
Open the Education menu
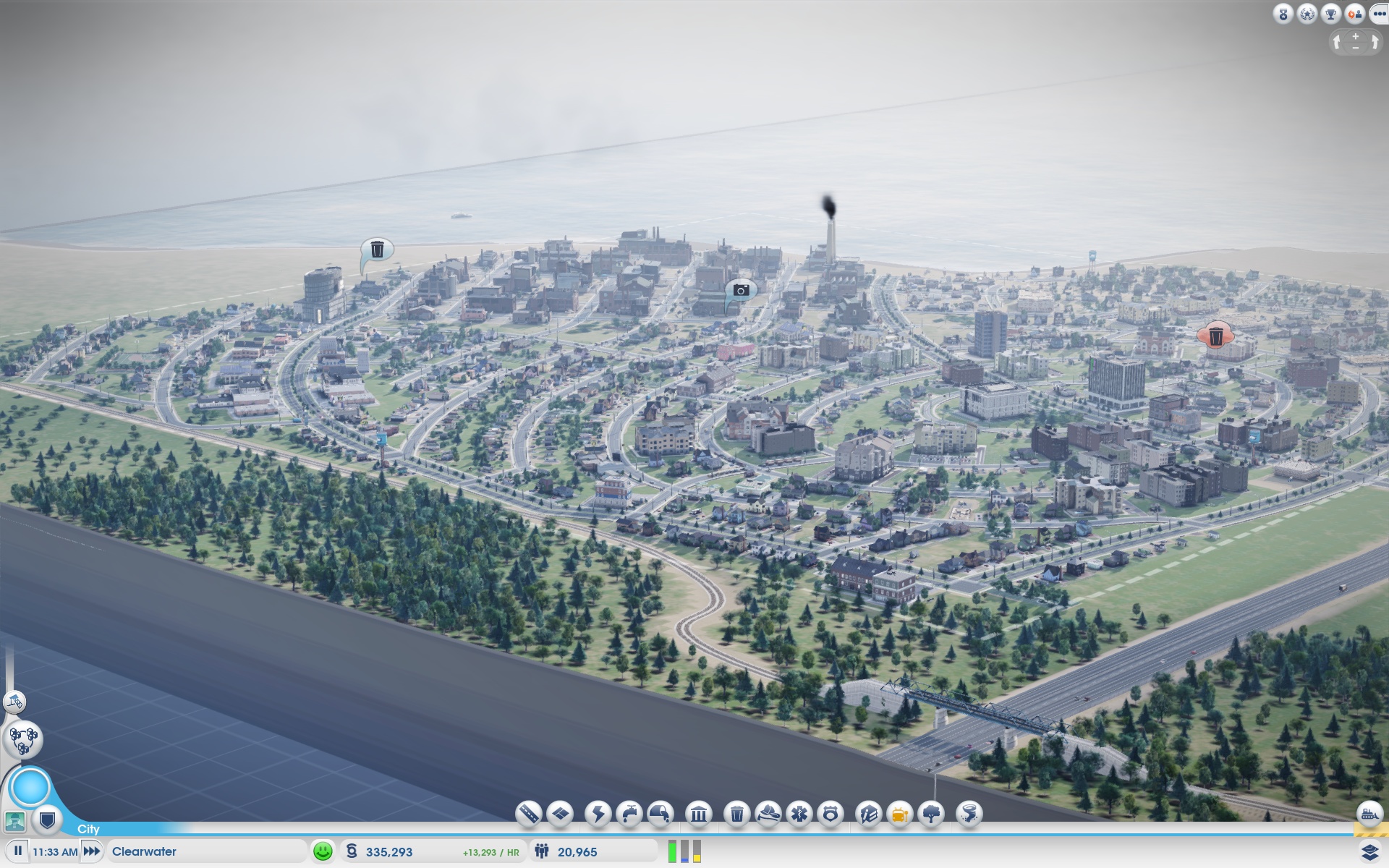(868, 814)
